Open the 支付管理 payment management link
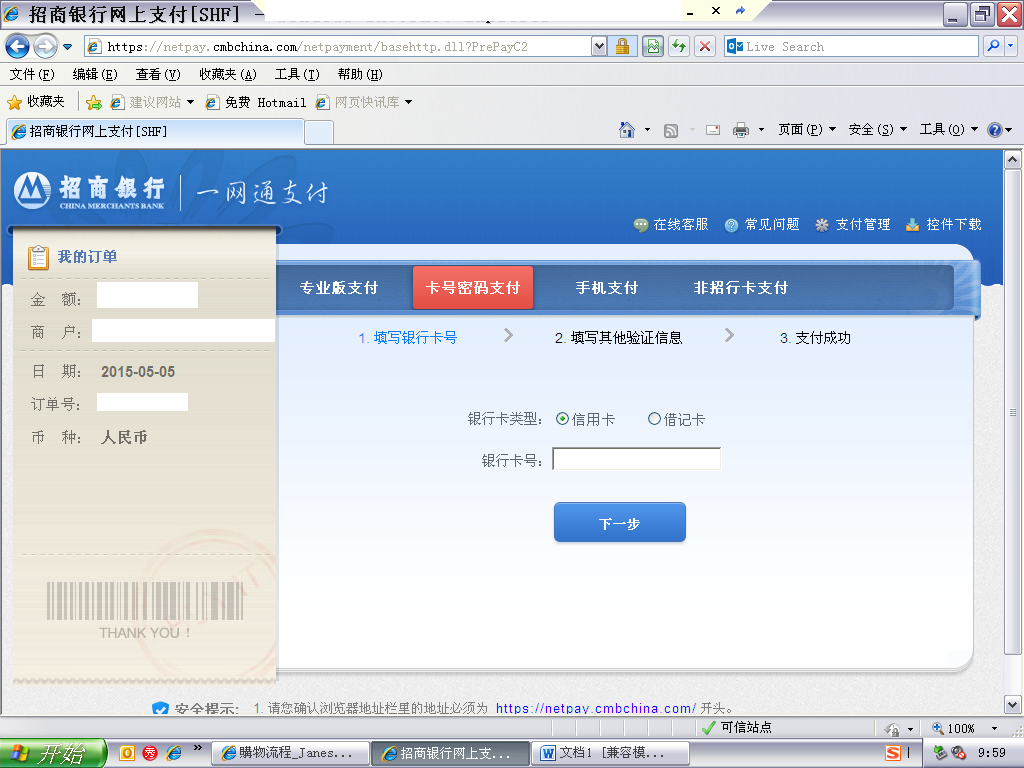Image resolution: width=1024 pixels, height=768 pixels. [x=853, y=225]
